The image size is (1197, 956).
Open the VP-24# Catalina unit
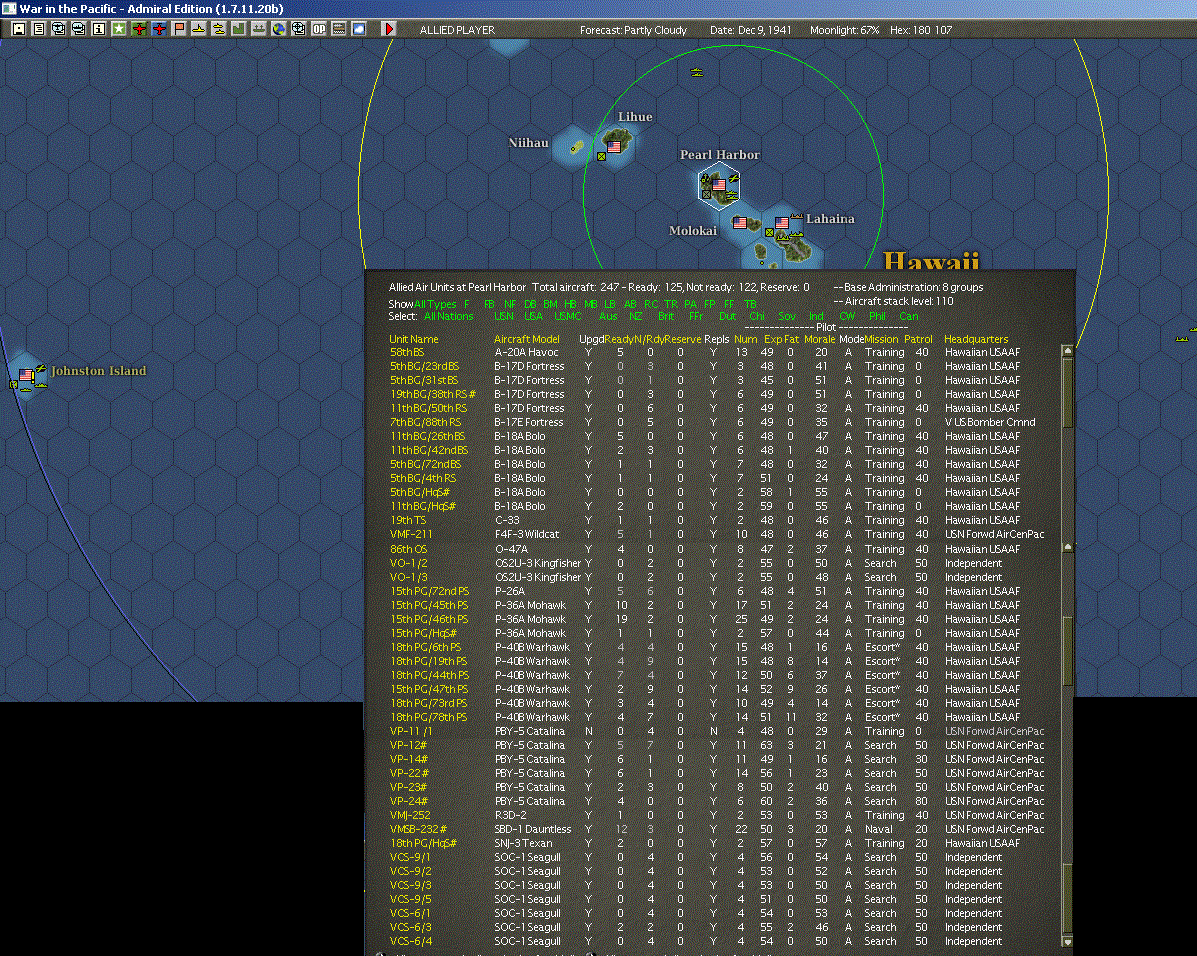pyautogui.click(x=408, y=801)
